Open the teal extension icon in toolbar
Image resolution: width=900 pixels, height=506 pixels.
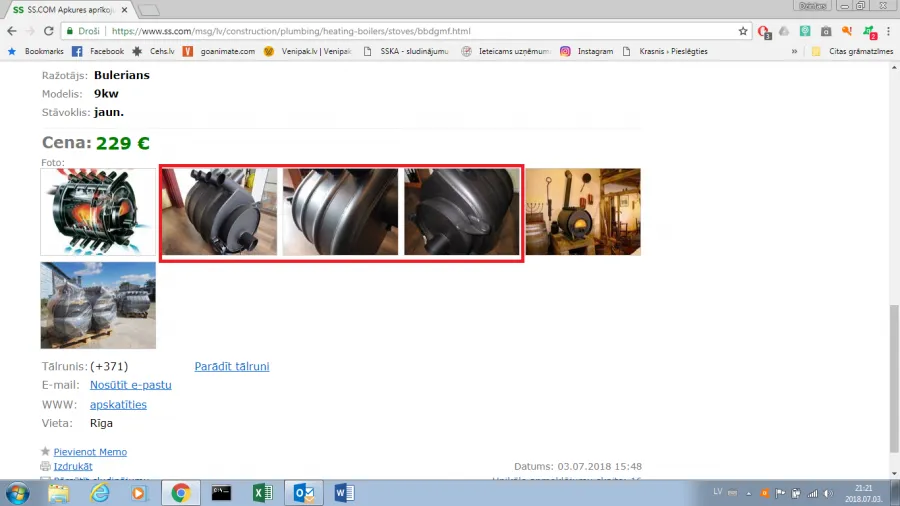point(805,31)
